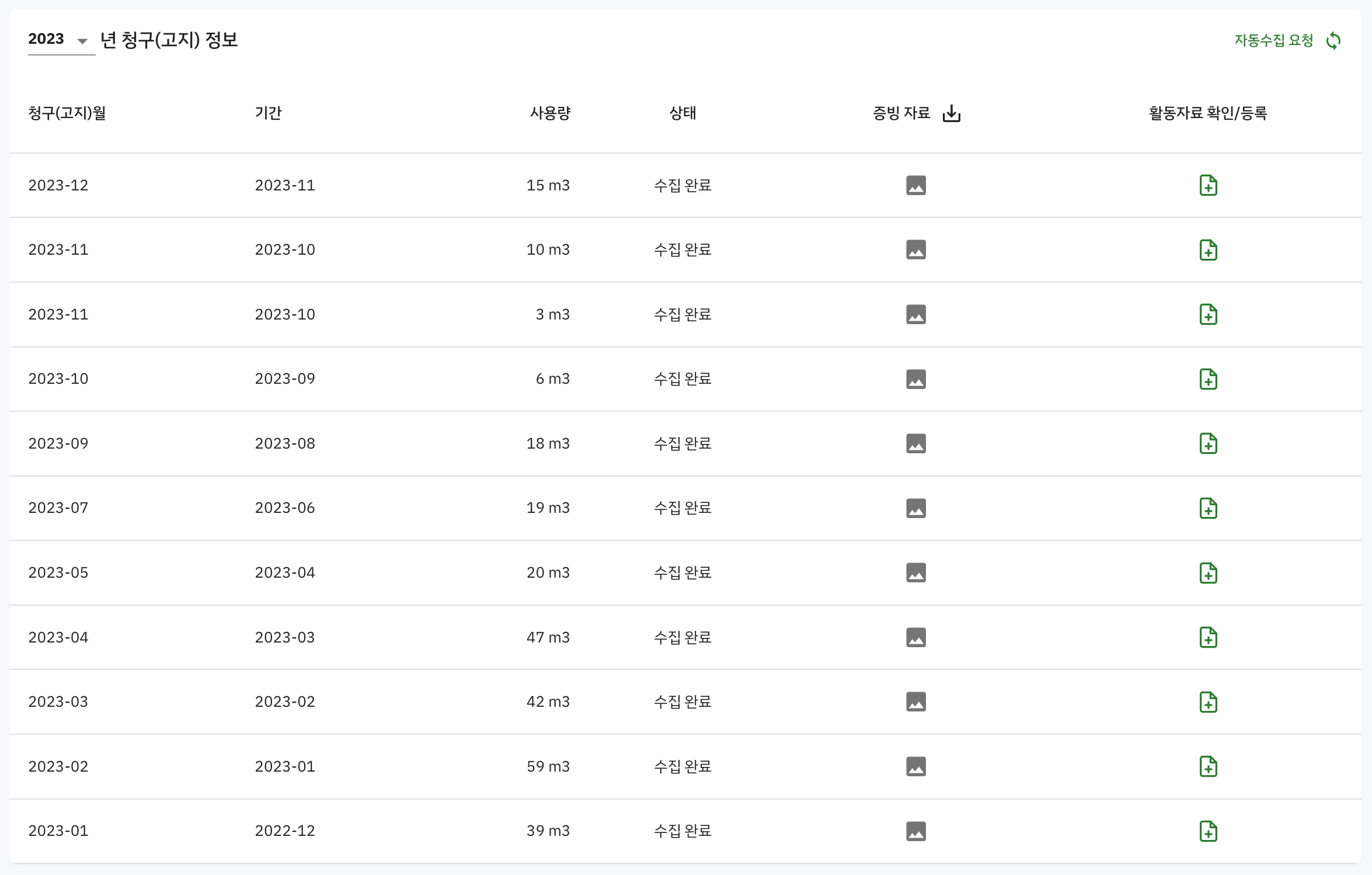View evidence image for the 3 m3 row
The width and height of the screenshot is (1372, 875).
(915, 315)
